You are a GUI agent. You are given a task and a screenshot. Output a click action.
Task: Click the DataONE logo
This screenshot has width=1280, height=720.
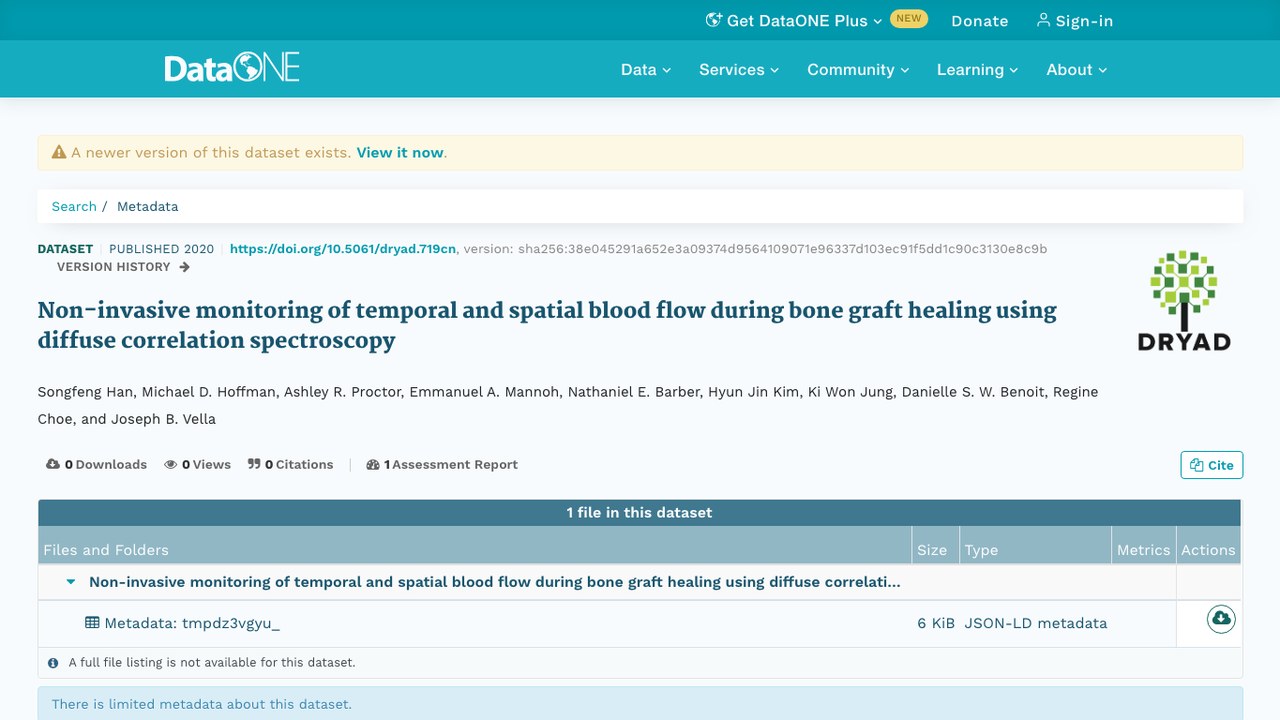232,69
